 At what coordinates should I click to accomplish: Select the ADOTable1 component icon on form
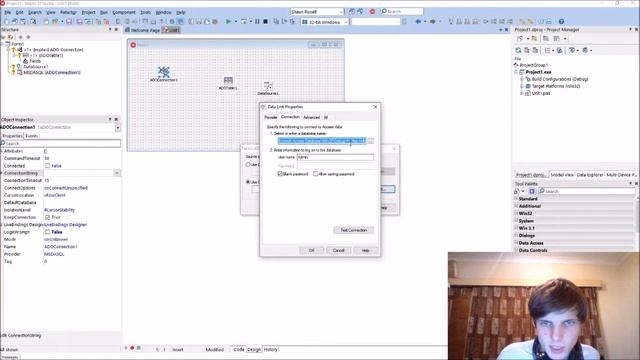[x=228, y=80]
